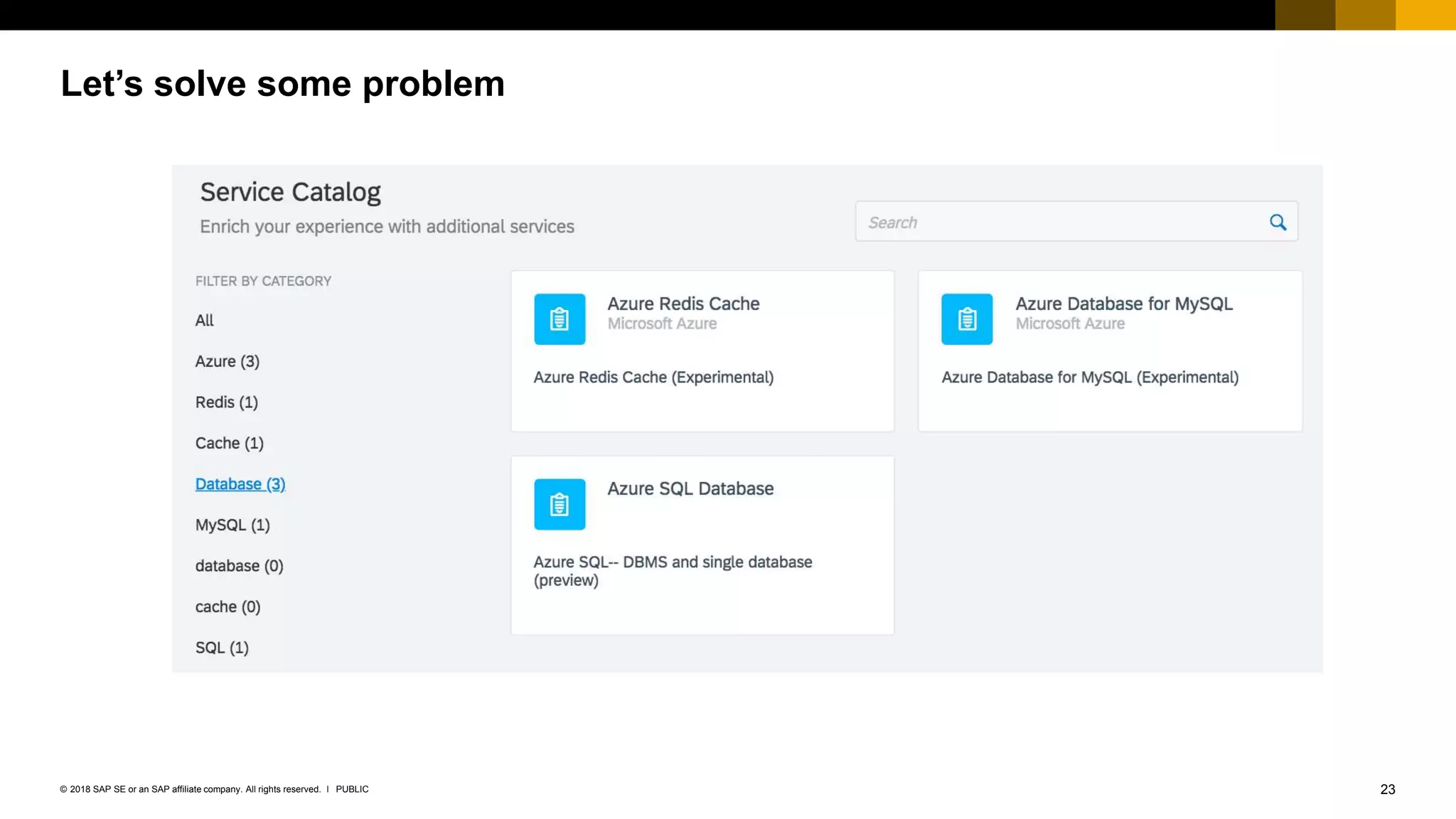Image resolution: width=1456 pixels, height=819 pixels.
Task: Click the PUBLIC footer label
Action: coord(352,789)
